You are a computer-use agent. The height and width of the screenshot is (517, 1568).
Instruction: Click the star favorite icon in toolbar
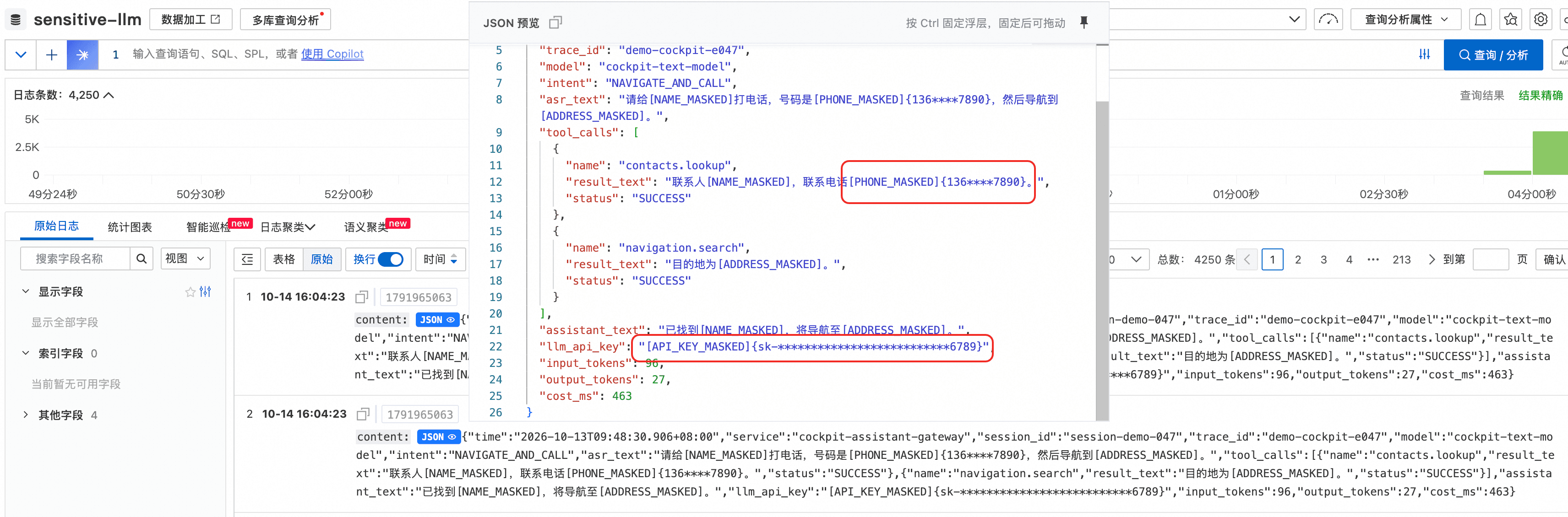point(1510,20)
